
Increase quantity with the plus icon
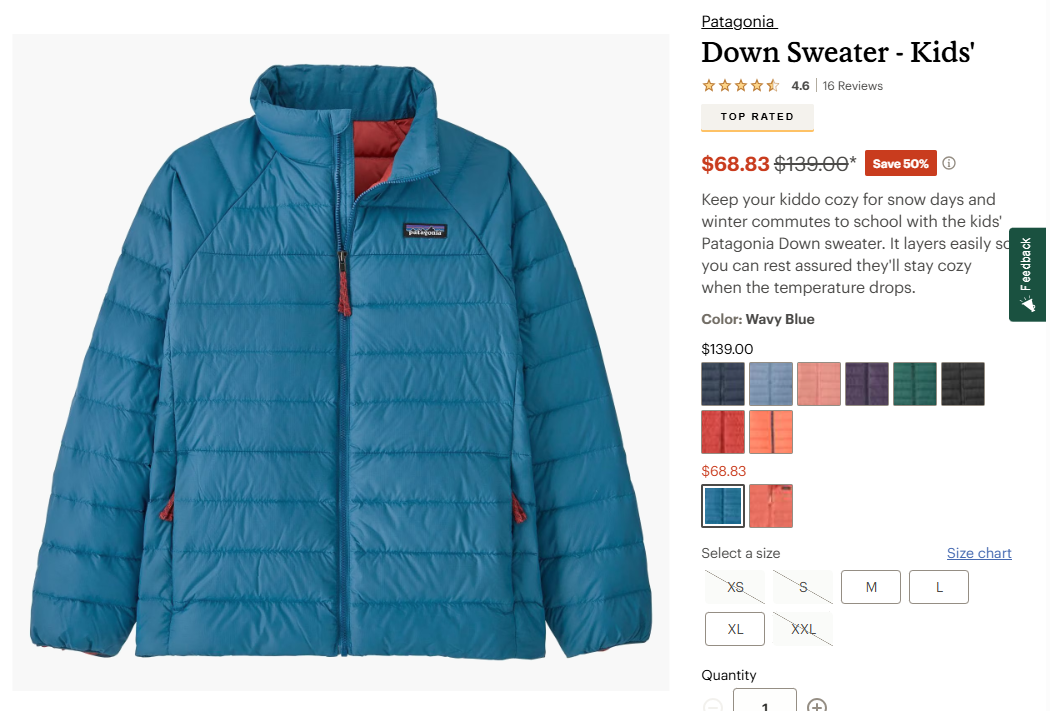pos(817,704)
